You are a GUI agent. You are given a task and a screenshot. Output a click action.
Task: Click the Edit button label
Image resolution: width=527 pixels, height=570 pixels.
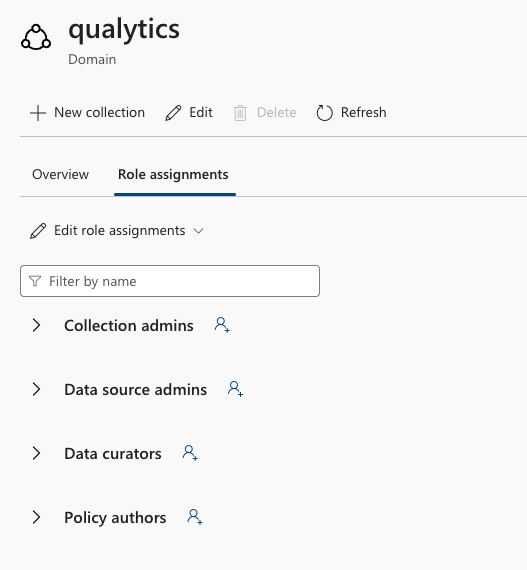[201, 113]
